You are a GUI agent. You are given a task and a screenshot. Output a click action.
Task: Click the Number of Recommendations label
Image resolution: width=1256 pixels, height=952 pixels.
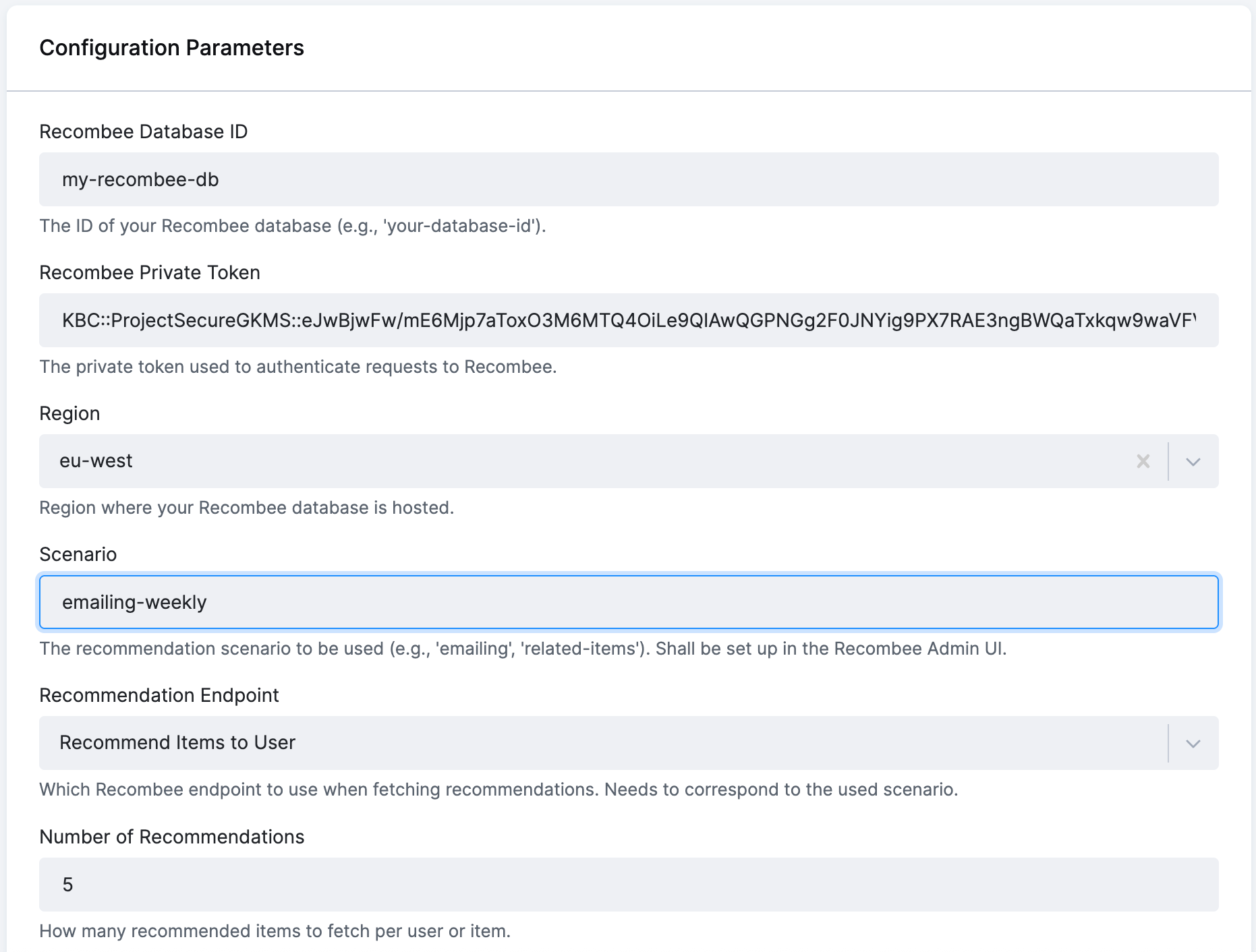tap(172, 837)
